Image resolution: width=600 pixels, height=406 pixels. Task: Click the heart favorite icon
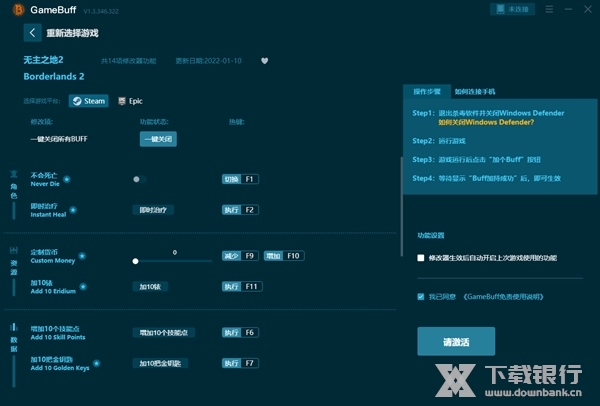(x=265, y=59)
